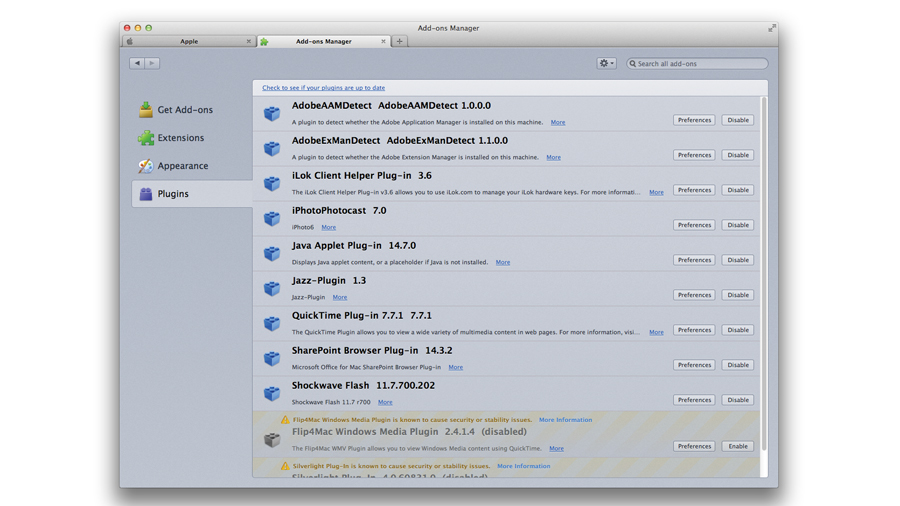
Task: Open Flip4Mac Windows Media Plugin Preferences
Action: (x=694, y=446)
